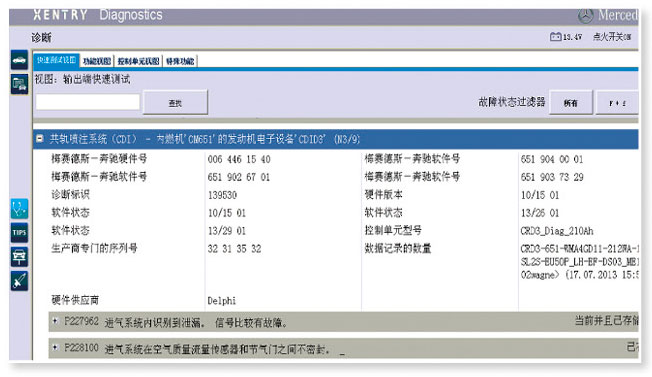Click the 视图: 输出端快速调试 label
The width and height of the screenshot is (652, 377).
tap(82, 79)
